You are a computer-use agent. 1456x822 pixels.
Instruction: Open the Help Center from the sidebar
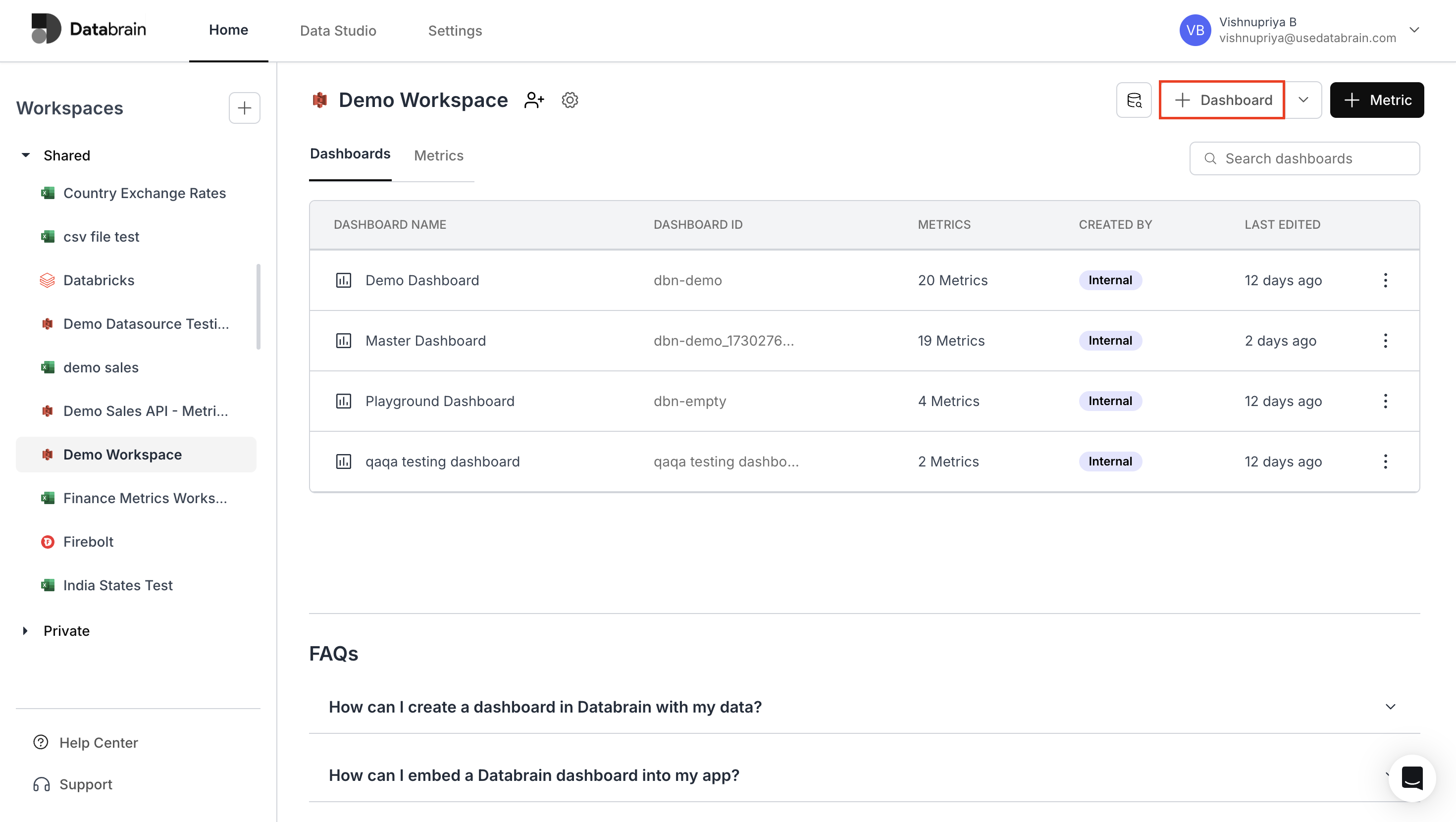coord(99,742)
